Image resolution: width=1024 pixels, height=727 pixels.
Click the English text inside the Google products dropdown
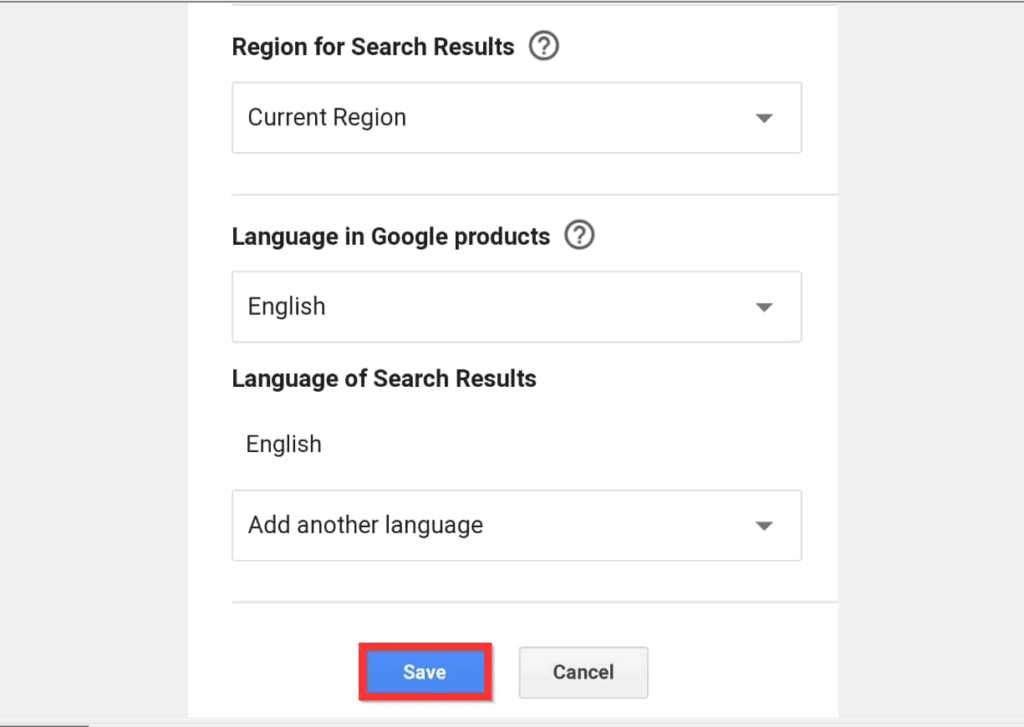coord(287,307)
